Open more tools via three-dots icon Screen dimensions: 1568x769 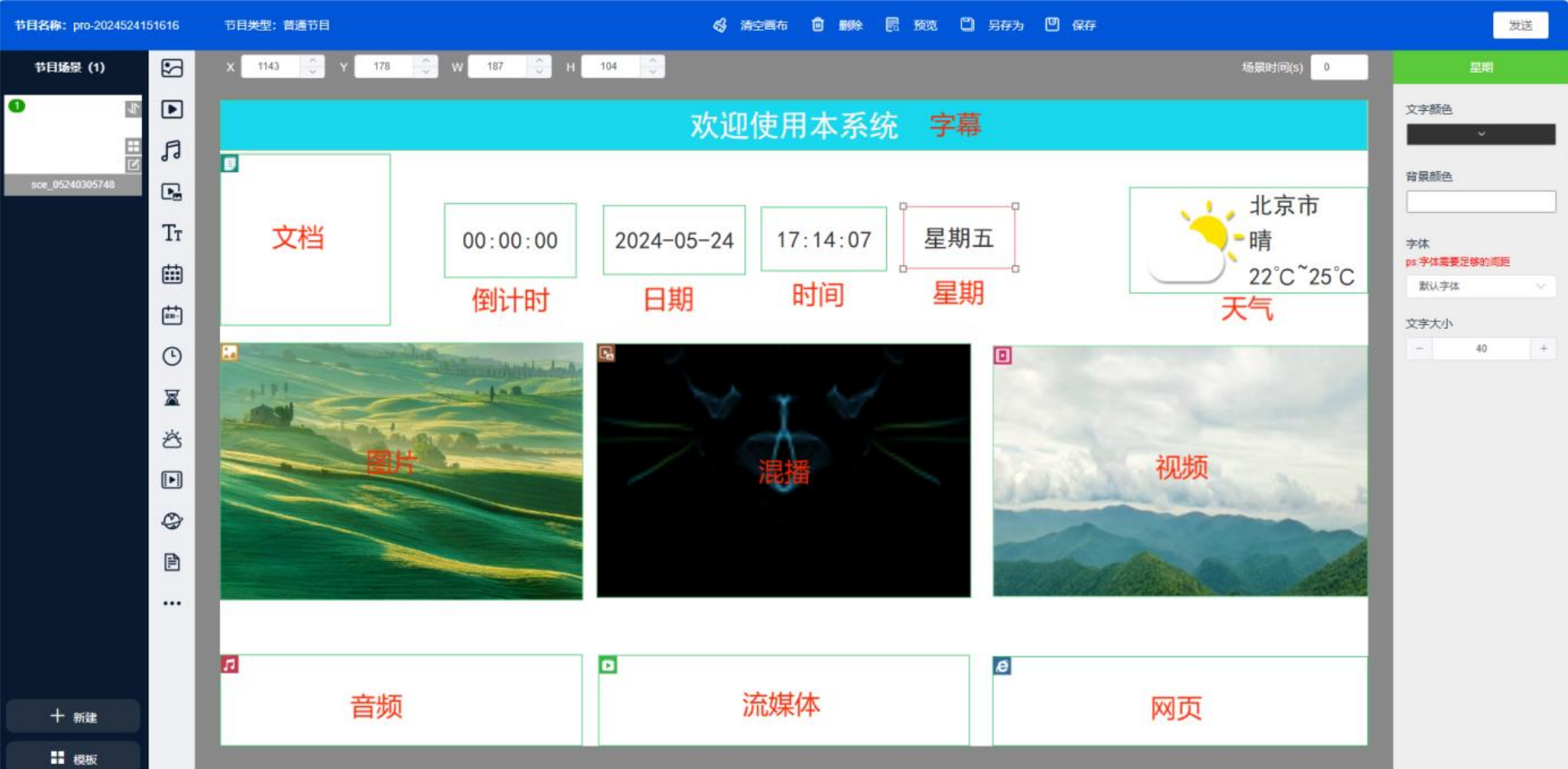pyautogui.click(x=171, y=603)
